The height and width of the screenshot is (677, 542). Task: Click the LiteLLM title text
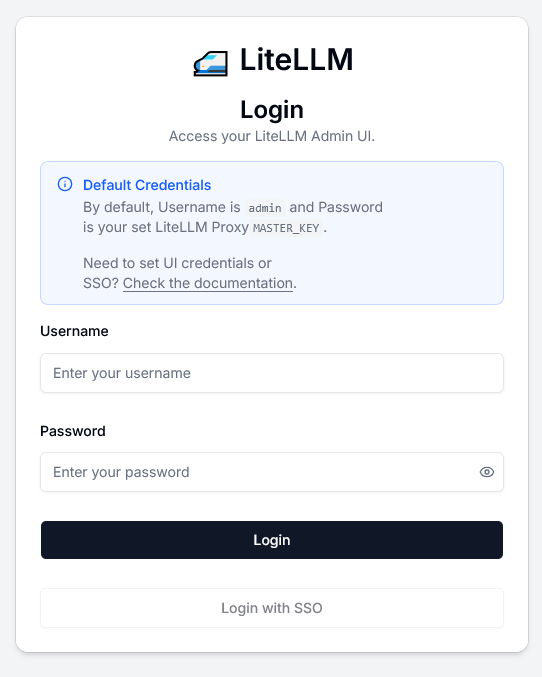click(296, 60)
